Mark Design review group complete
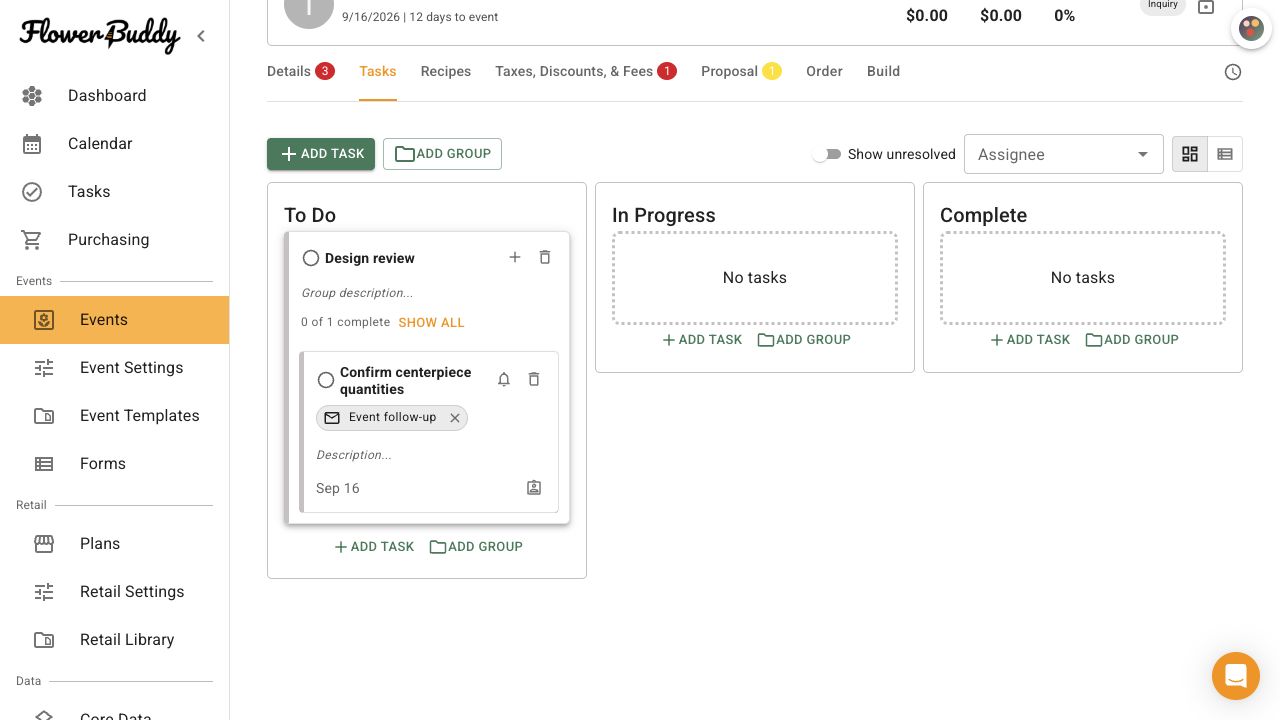 (x=311, y=258)
